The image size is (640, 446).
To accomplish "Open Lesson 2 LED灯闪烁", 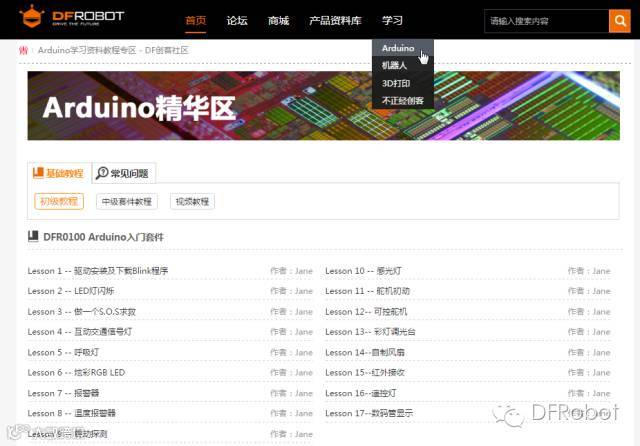I will click(x=71, y=291).
